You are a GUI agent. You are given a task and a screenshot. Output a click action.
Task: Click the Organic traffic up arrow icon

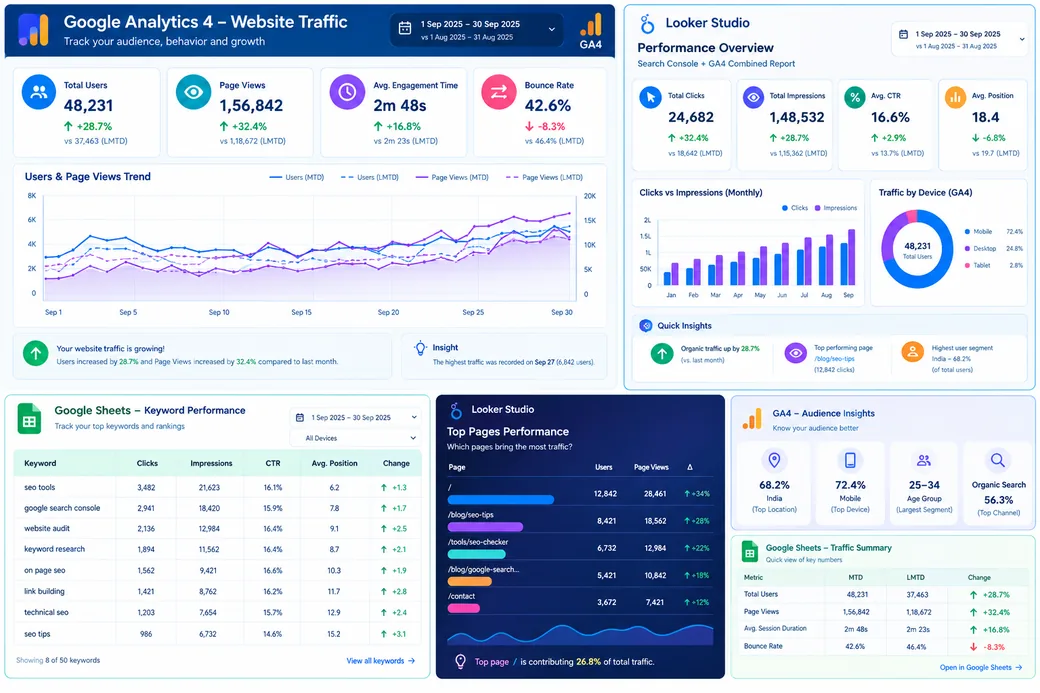(661, 353)
